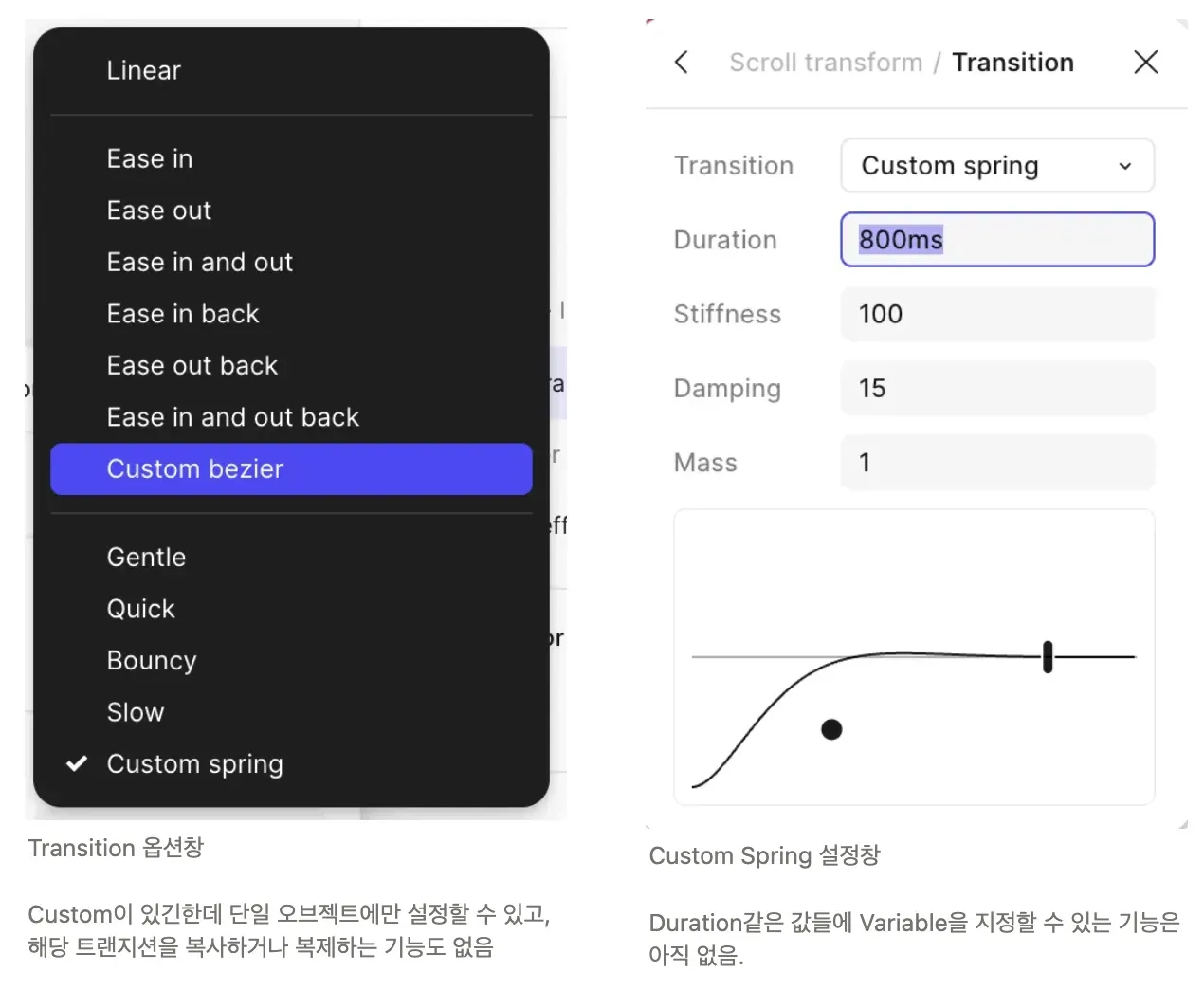The width and height of the screenshot is (1204, 990).
Task: Click the Mass value field
Action: [x=996, y=462]
